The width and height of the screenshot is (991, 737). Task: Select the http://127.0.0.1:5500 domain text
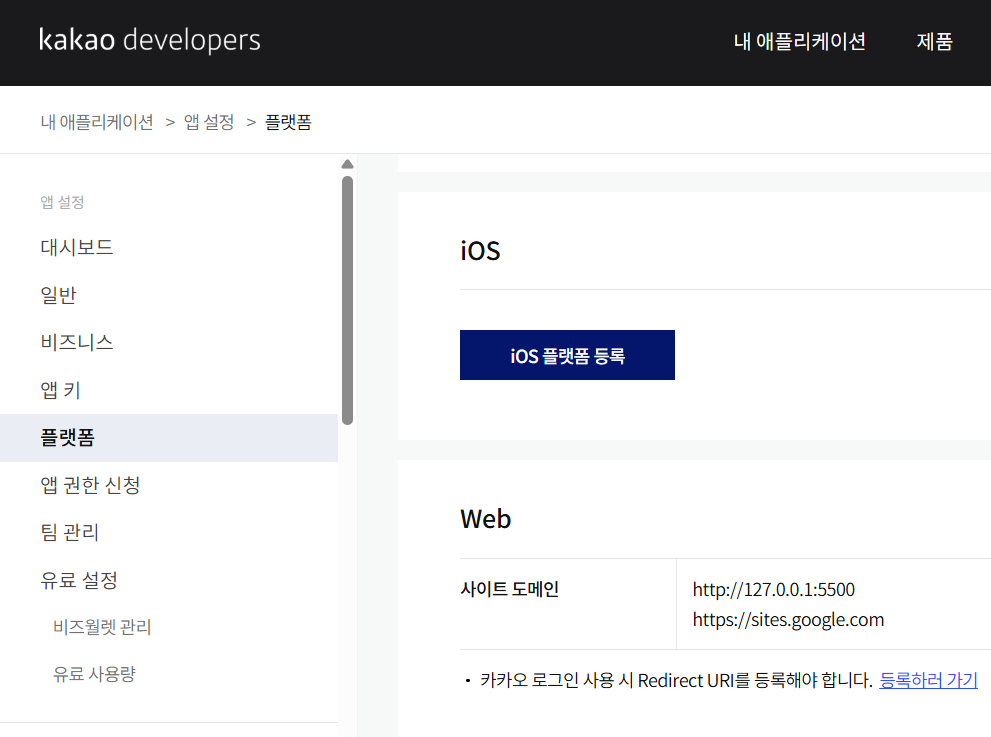(774, 590)
